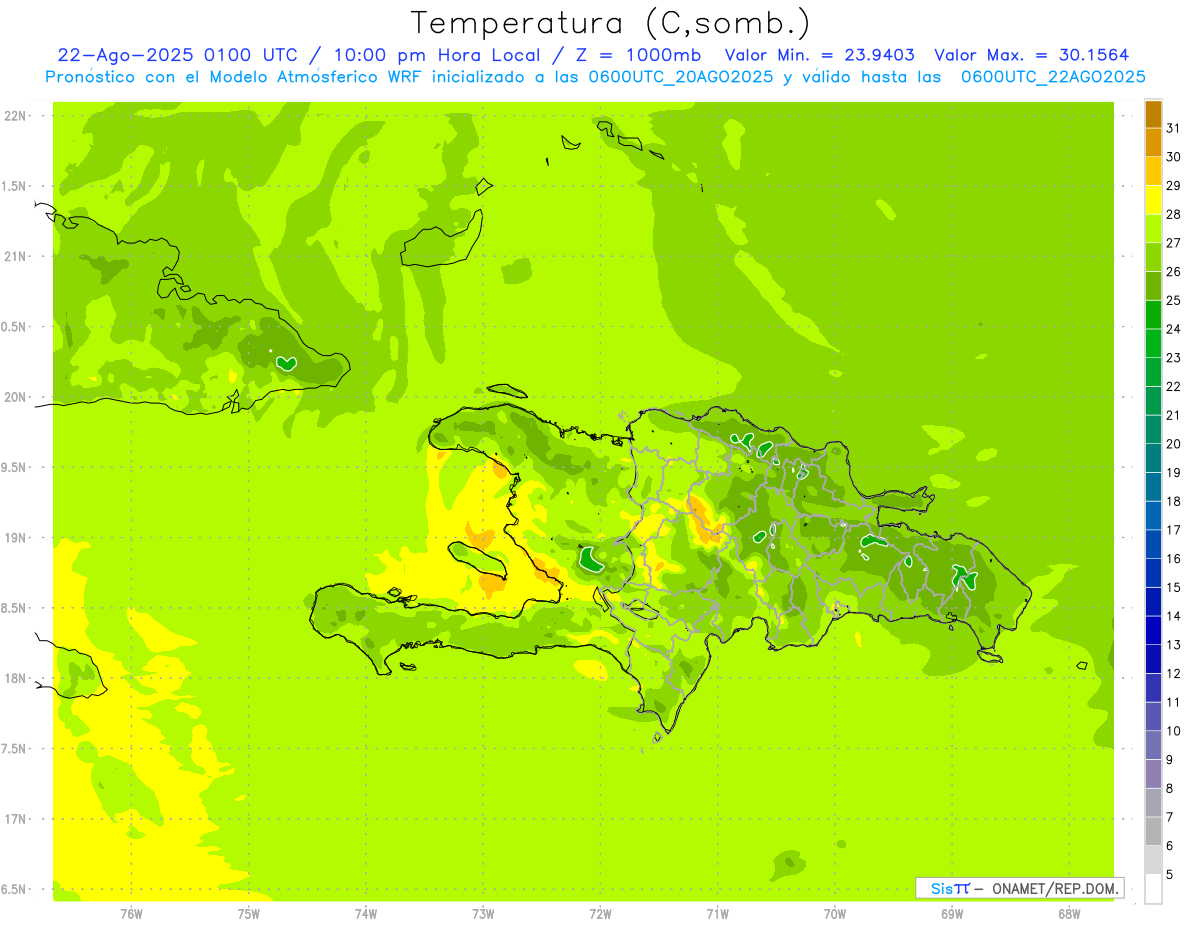Click the 76W longitude axis label
The width and height of the screenshot is (1200, 927).
click(x=131, y=914)
